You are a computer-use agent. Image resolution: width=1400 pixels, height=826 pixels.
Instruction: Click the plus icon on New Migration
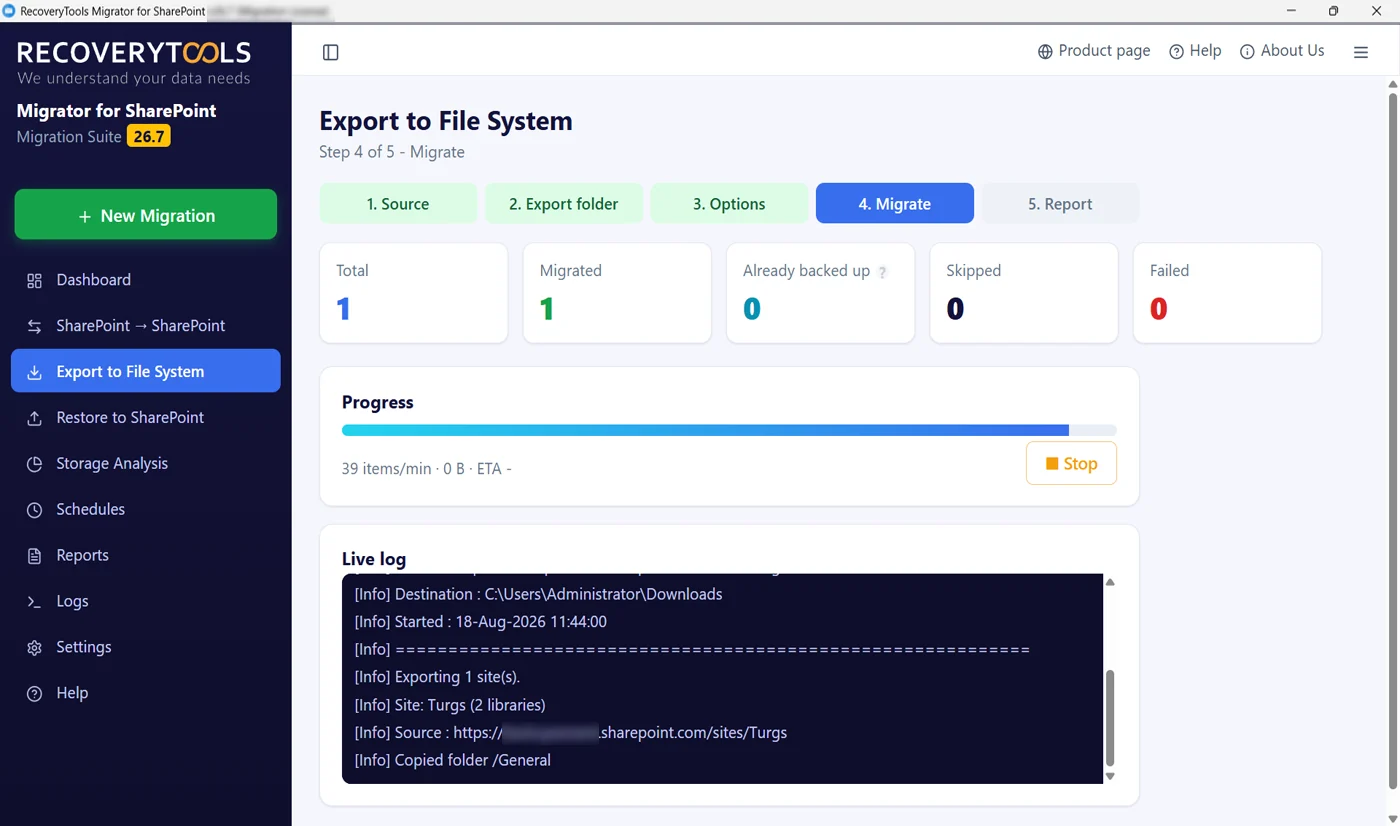85,217
